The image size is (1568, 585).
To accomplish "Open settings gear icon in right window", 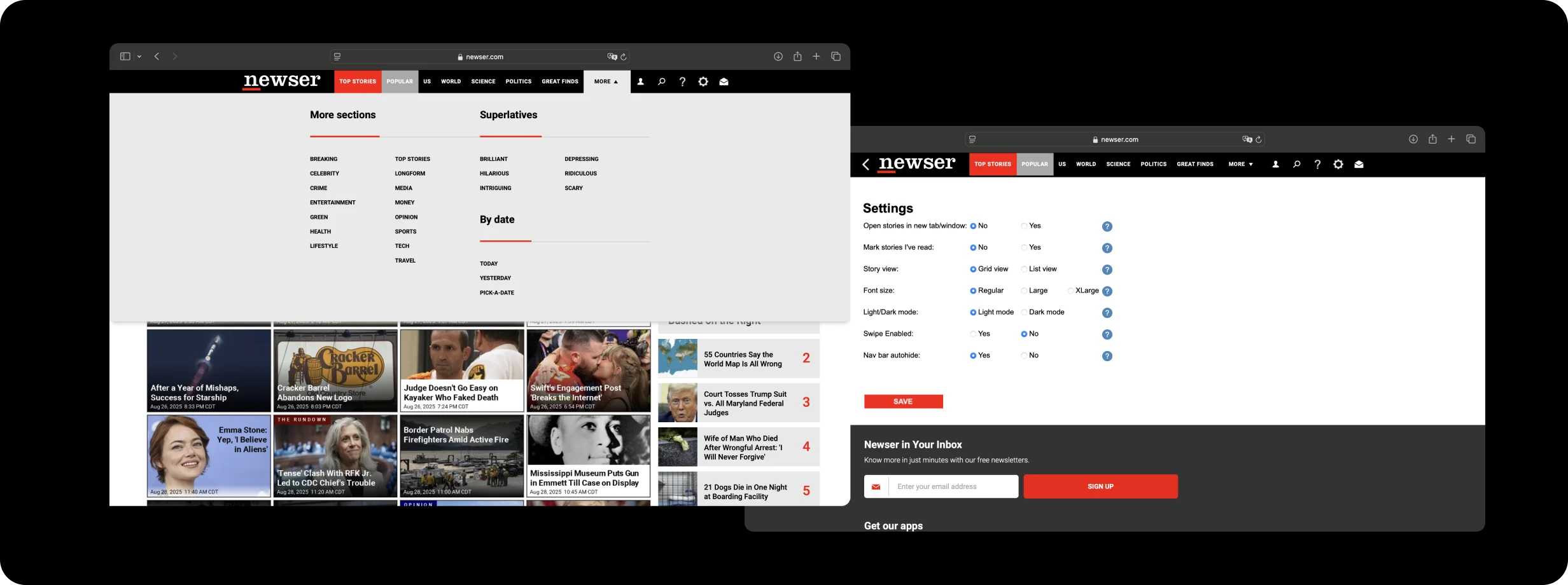I will (1338, 165).
